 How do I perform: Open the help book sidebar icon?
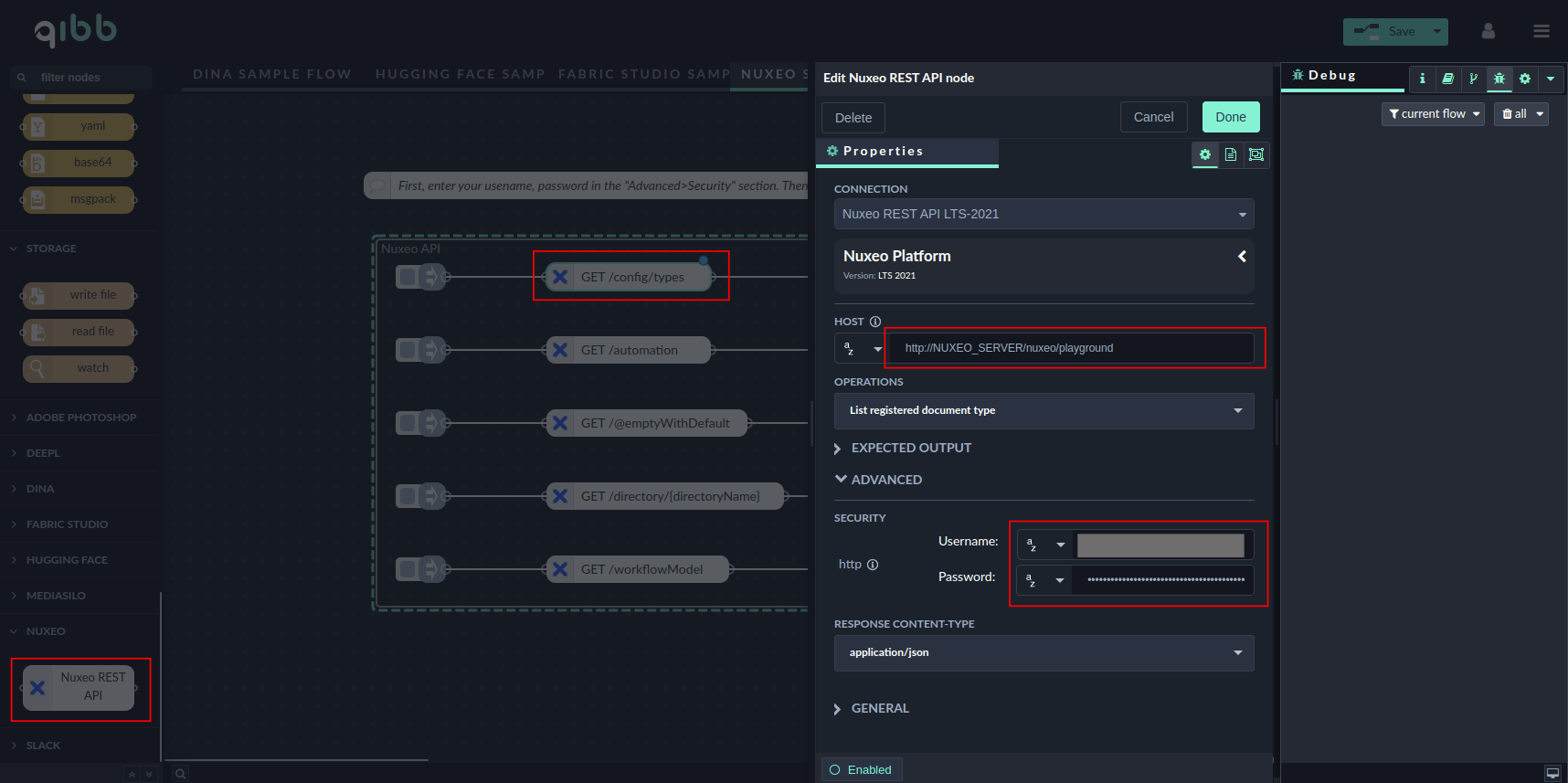point(1447,79)
